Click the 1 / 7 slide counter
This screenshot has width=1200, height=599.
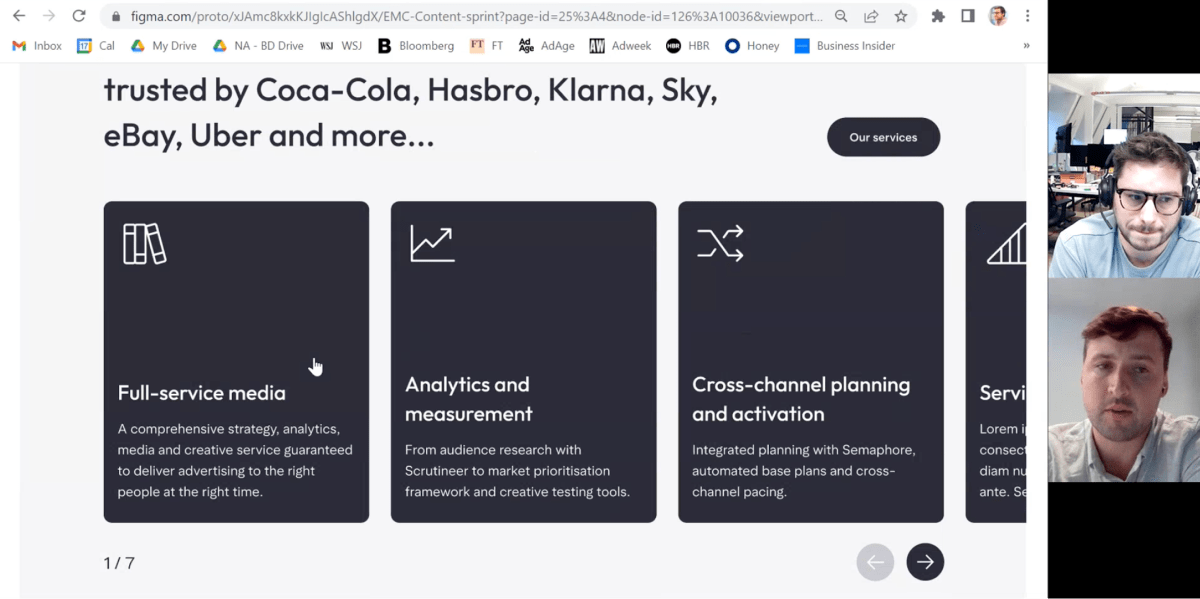click(119, 563)
